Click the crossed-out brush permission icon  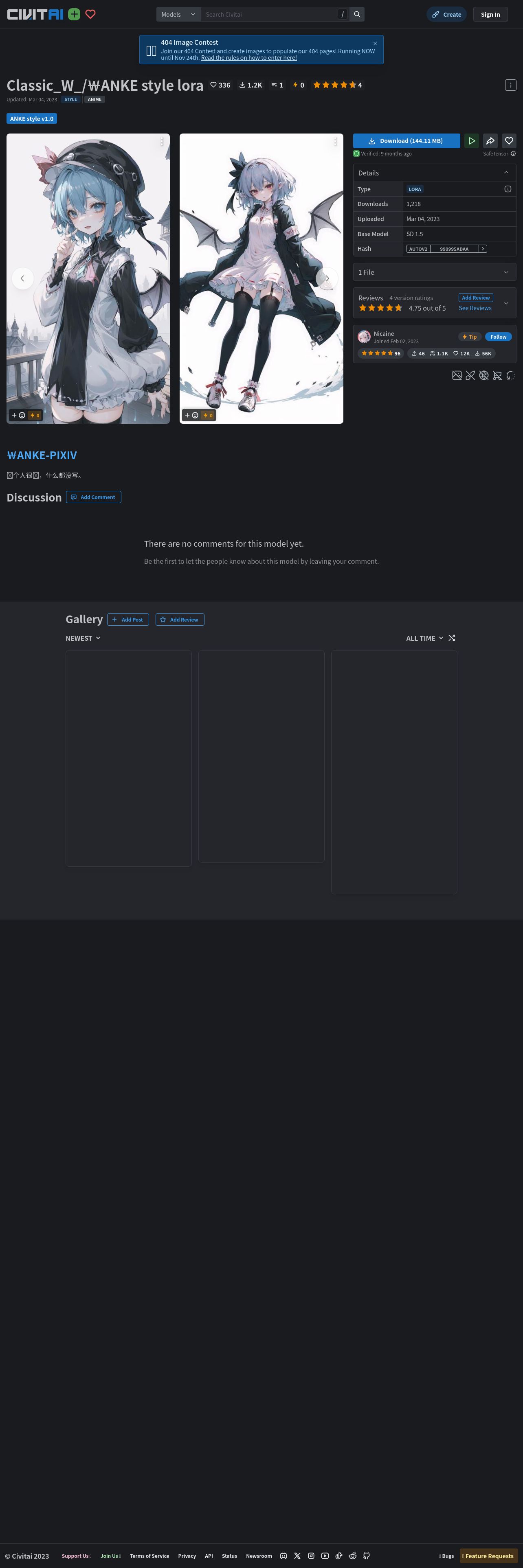[x=470, y=376]
